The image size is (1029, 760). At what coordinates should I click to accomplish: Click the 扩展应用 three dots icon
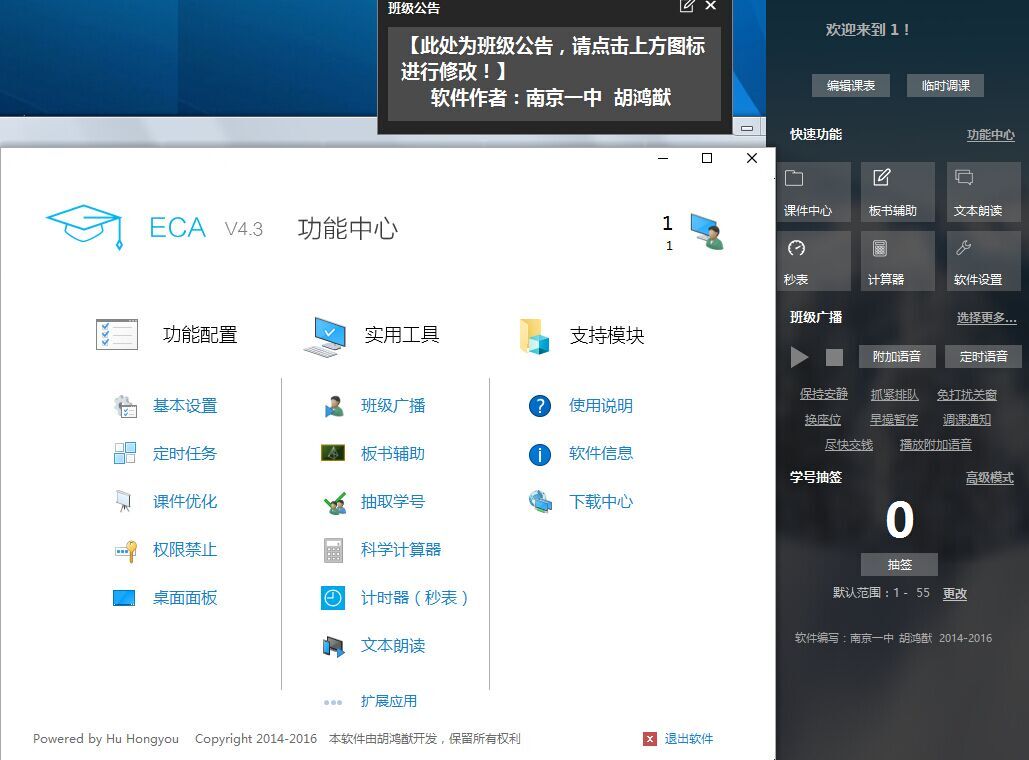tap(333, 702)
